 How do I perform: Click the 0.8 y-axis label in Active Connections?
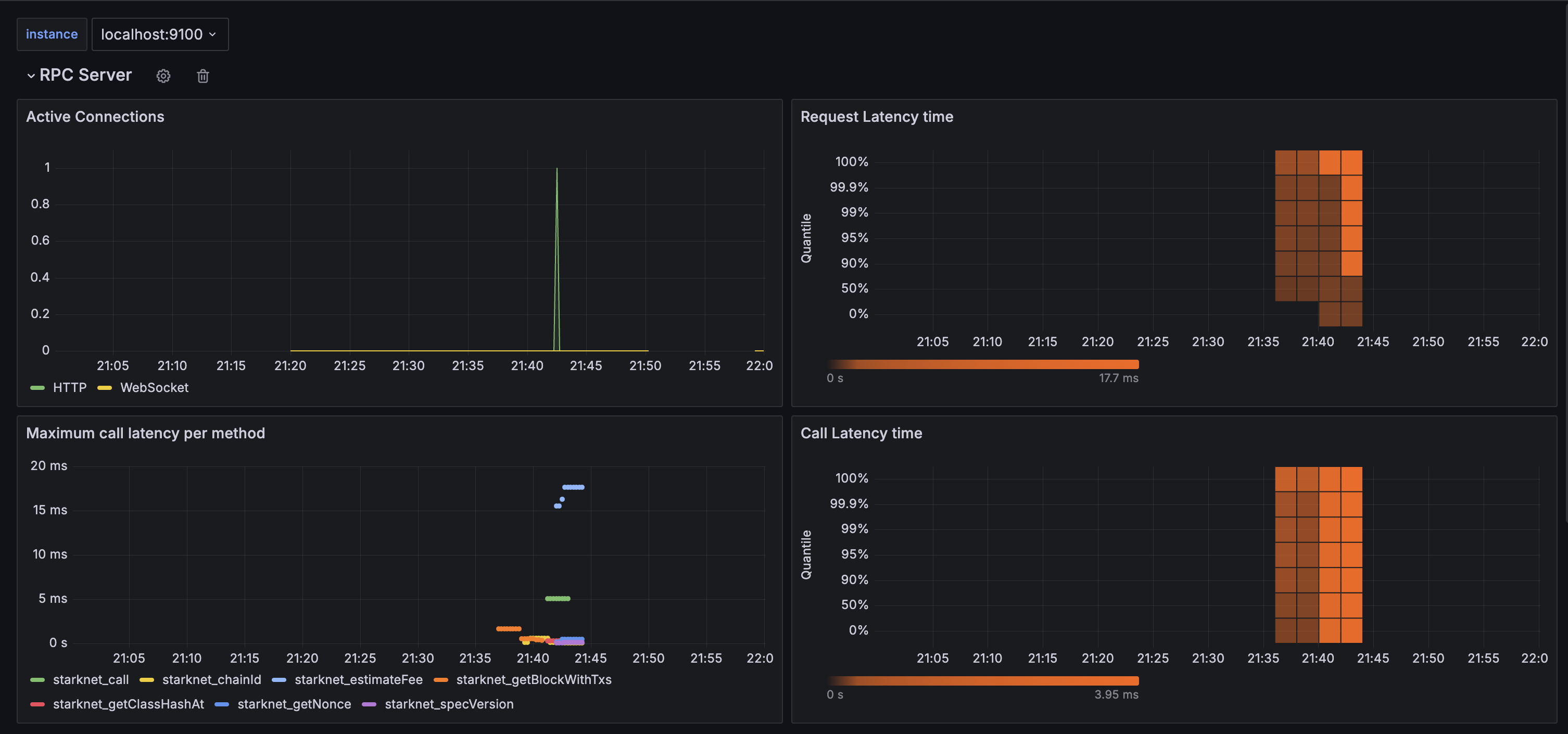(40, 204)
